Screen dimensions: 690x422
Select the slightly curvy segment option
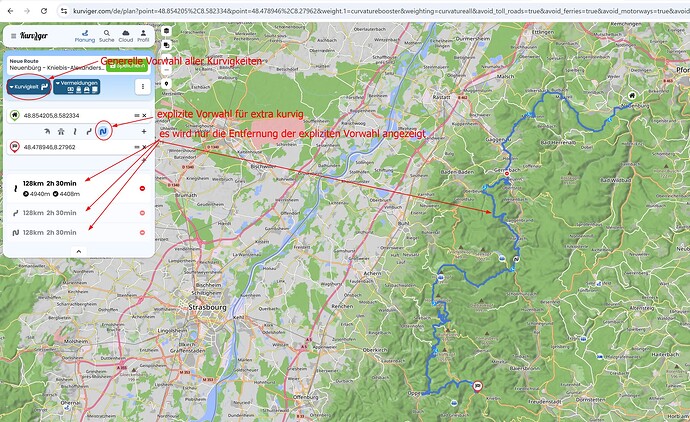[75, 131]
